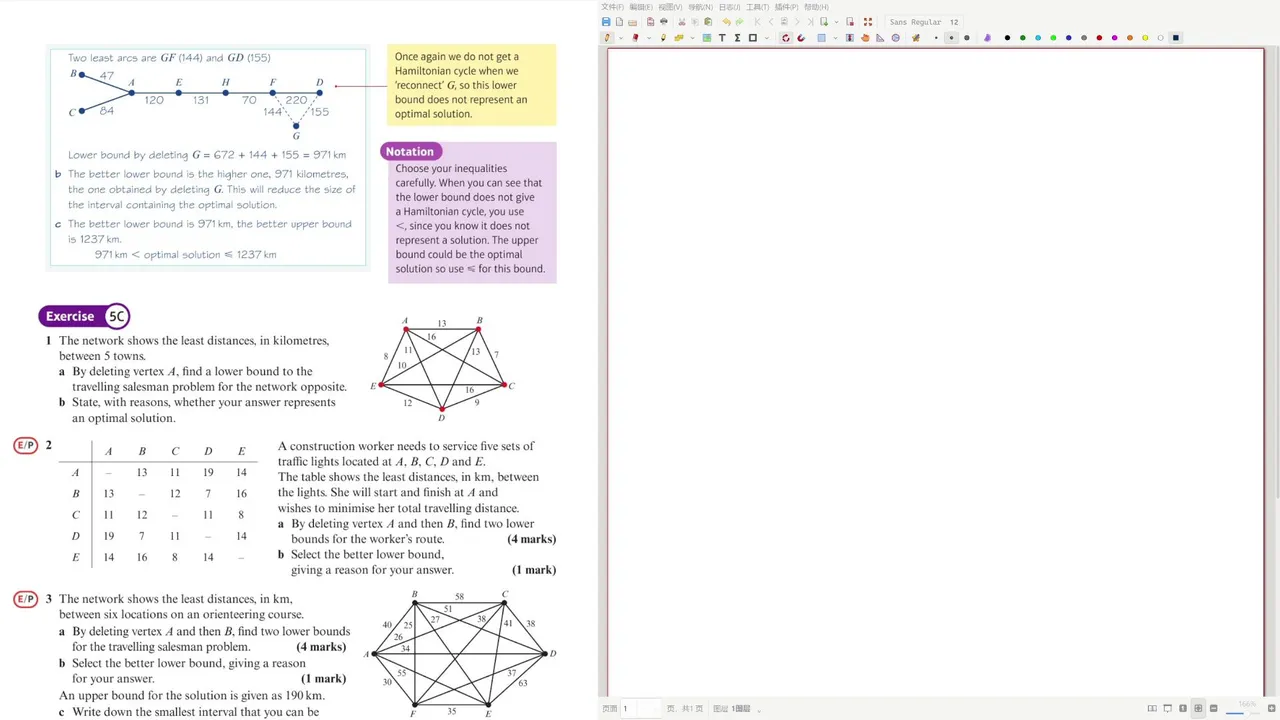Select the LaTeX sigma tool
The height and width of the screenshot is (720, 1280).
click(x=737, y=37)
